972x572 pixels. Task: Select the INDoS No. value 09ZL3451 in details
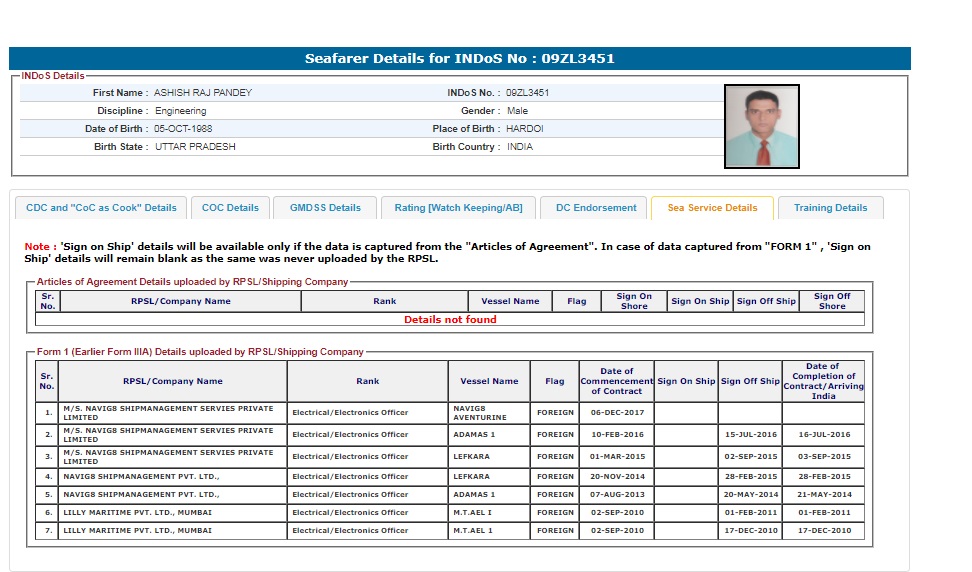pyautogui.click(x=527, y=93)
